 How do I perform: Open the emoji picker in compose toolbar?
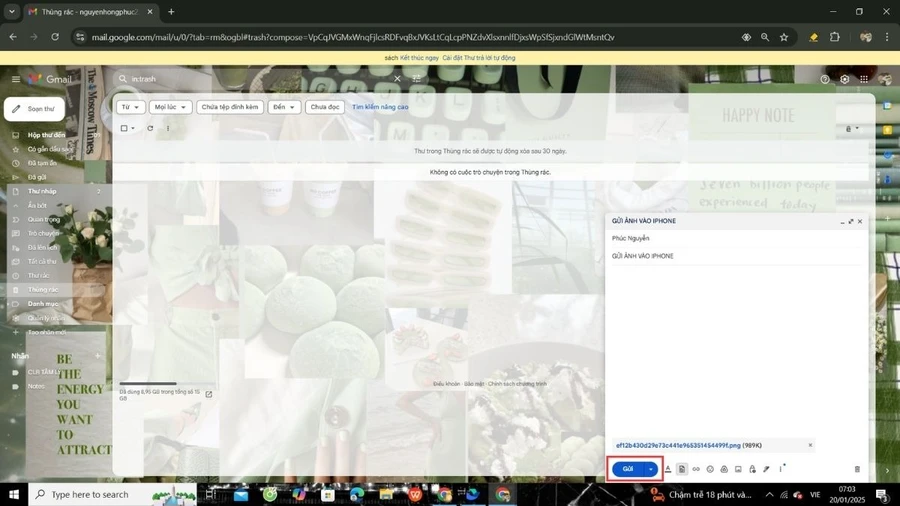pyautogui.click(x=710, y=469)
